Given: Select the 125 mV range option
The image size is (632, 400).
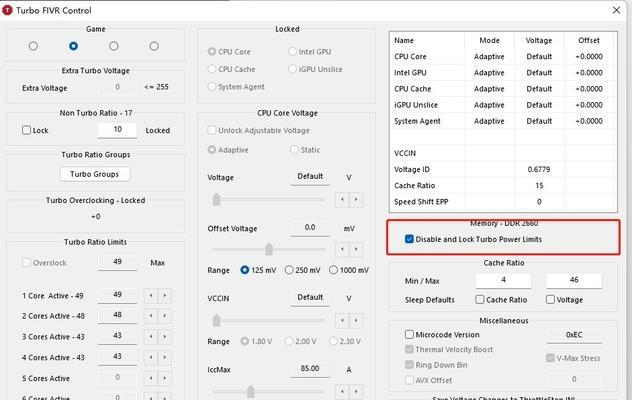Looking at the screenshot, I should click(x=245, y=270).
